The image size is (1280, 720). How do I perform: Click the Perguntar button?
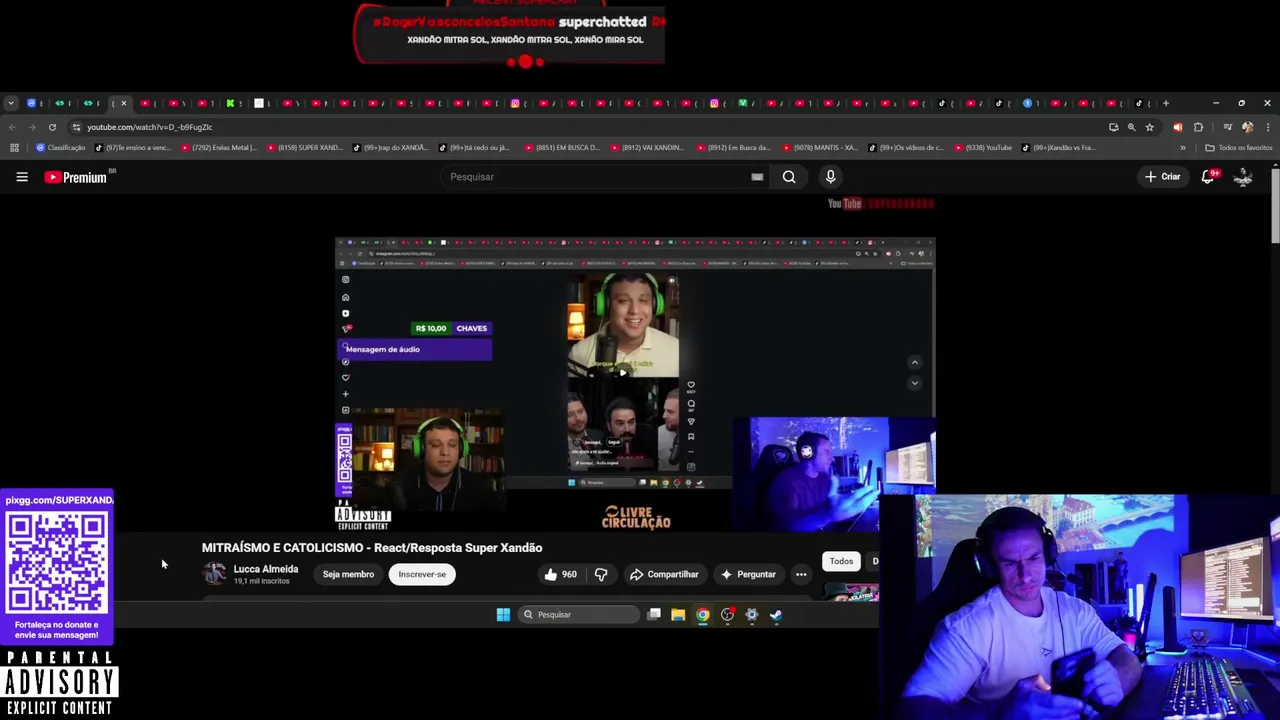tap(747, 574)
